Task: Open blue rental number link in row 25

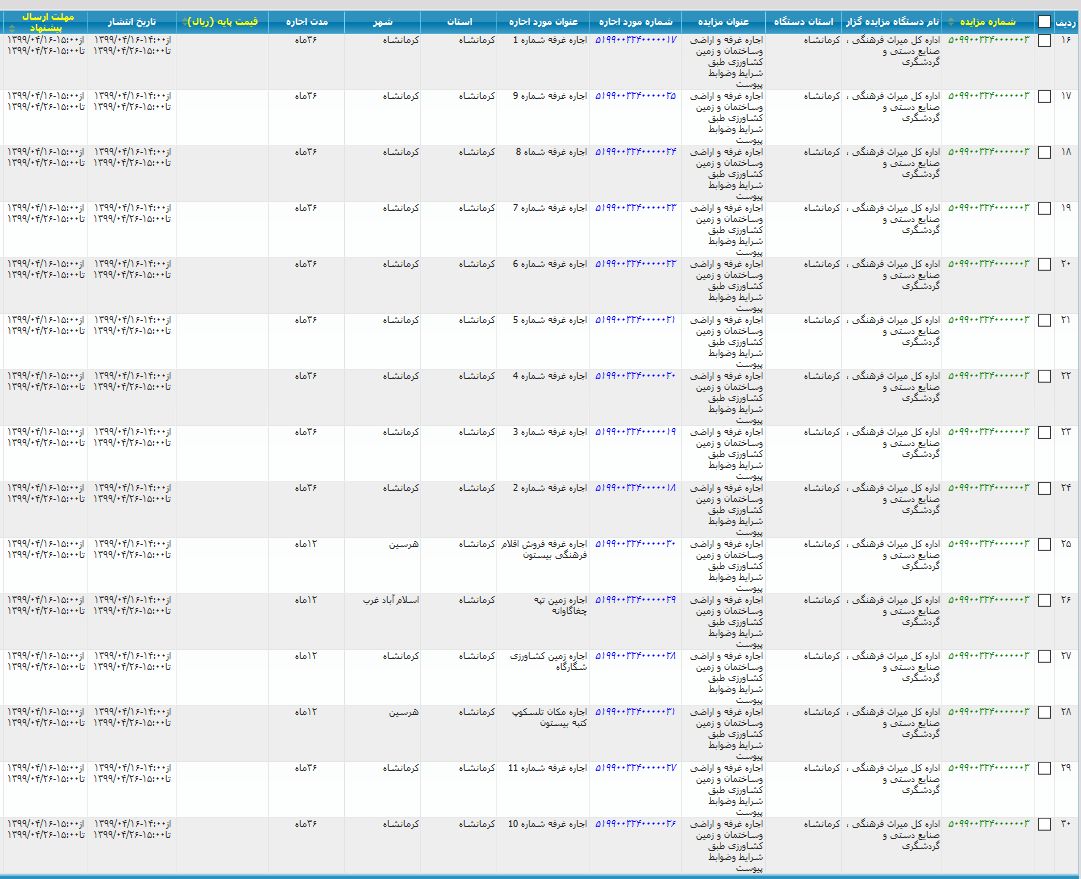Action: tap(636, 544)
